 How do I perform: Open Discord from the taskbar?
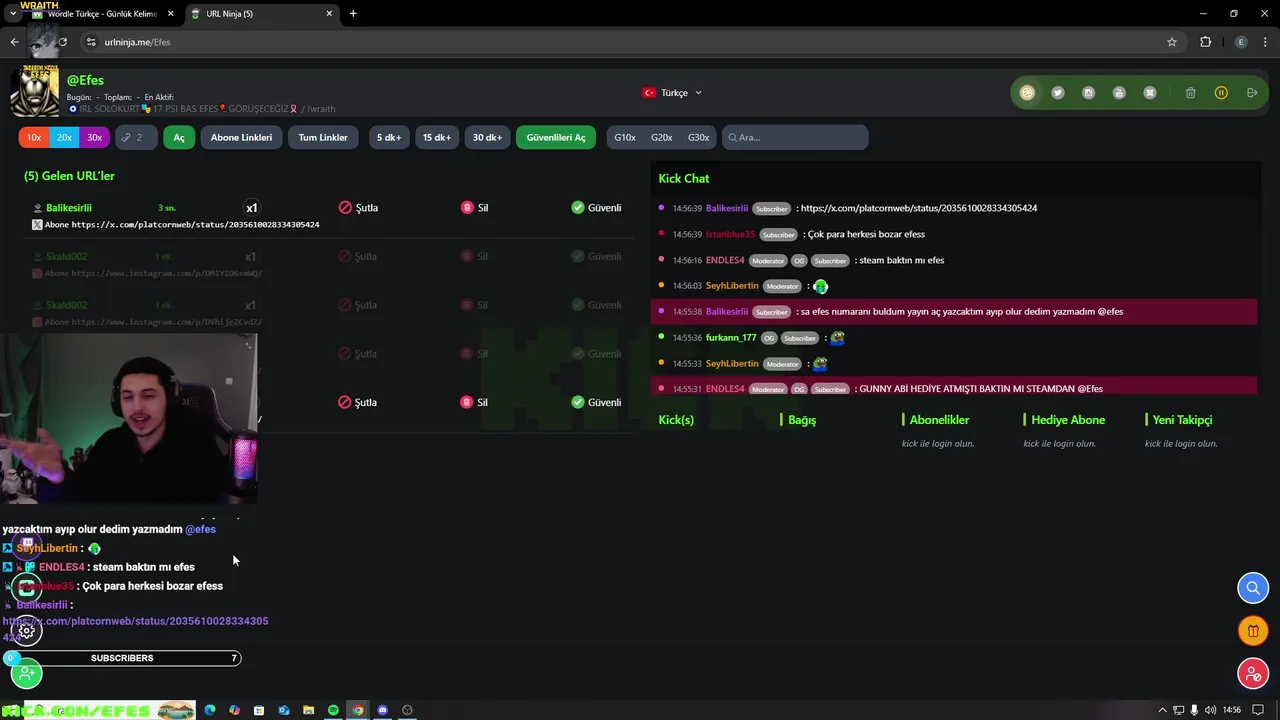point(382,710)
